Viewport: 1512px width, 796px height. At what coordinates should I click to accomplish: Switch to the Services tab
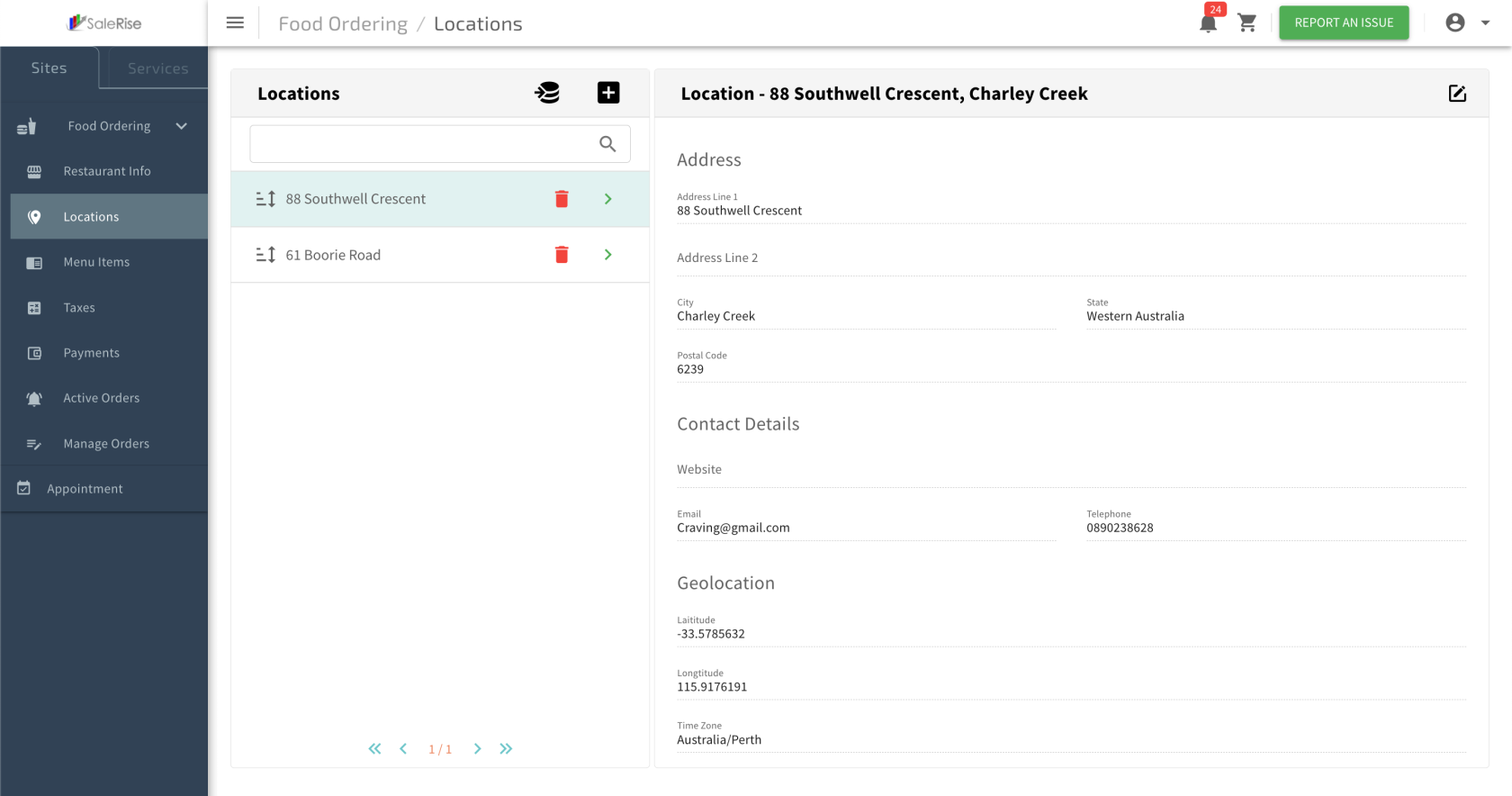157,68
